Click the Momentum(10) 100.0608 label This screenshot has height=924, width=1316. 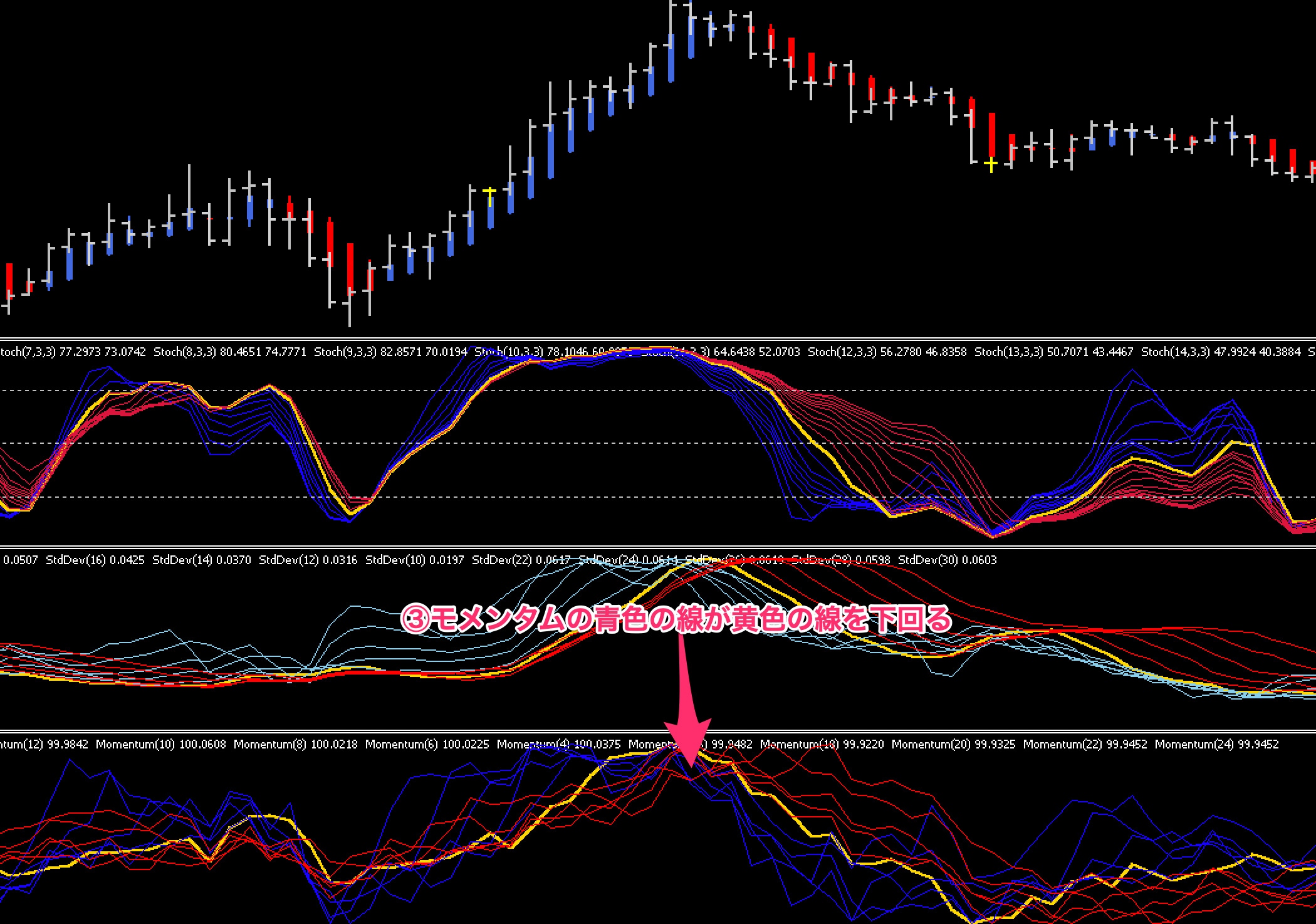(161, 744)
